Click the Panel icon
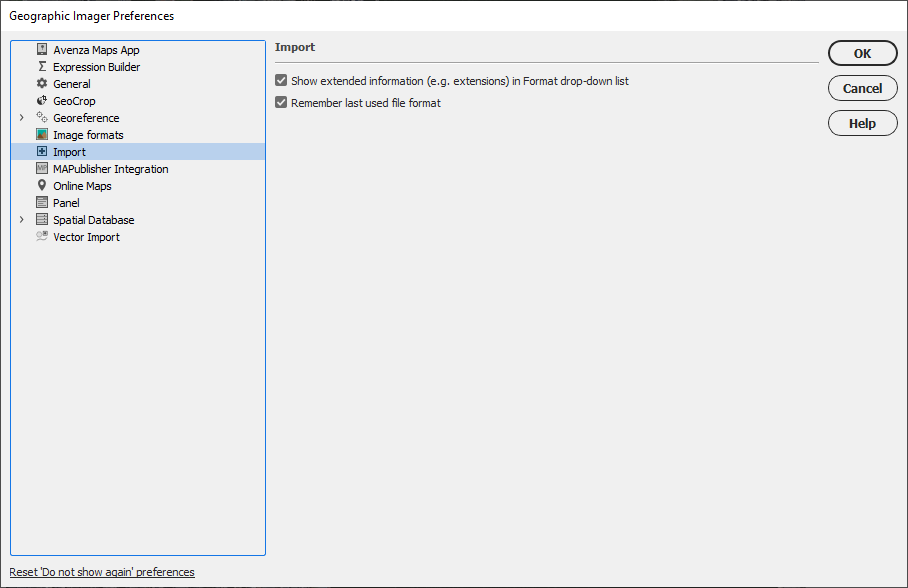The height and width of the screenshot is (588, 908). (42, 202)
